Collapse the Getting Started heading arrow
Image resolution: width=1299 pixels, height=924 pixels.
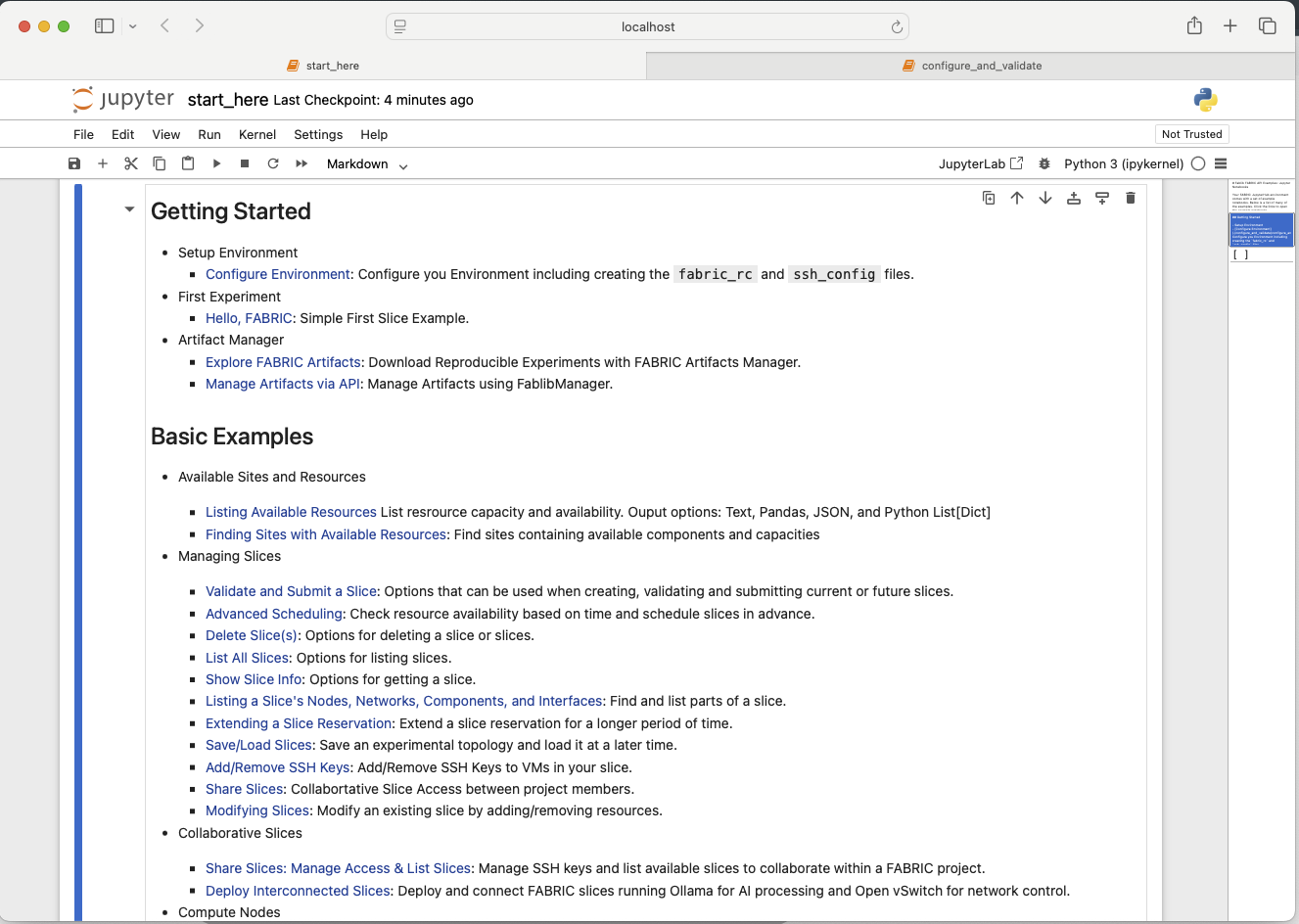pos(129,209)
